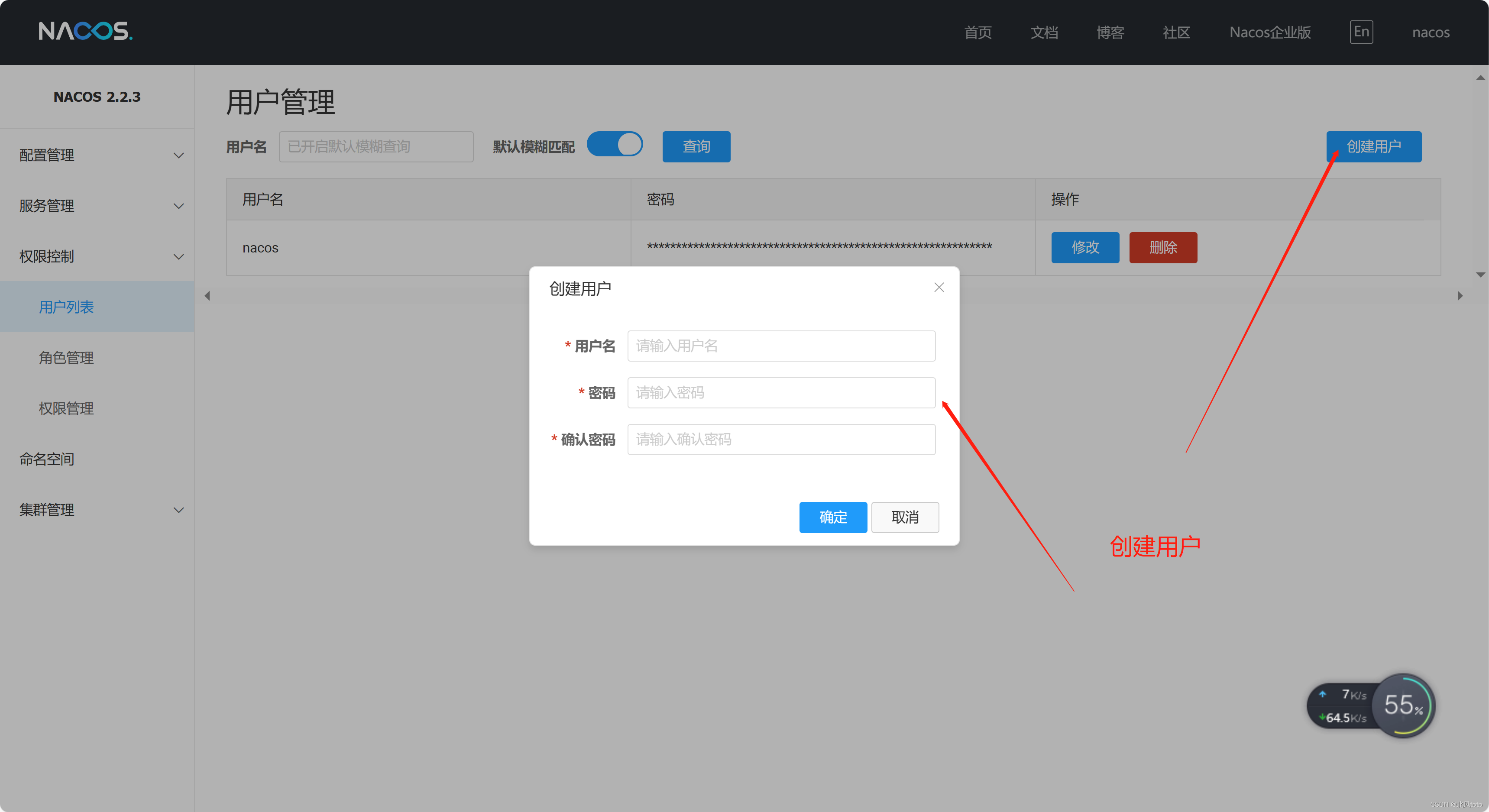Expand the 服务管理 menu chevron
Screen dimensions: 1489x812
178,206
